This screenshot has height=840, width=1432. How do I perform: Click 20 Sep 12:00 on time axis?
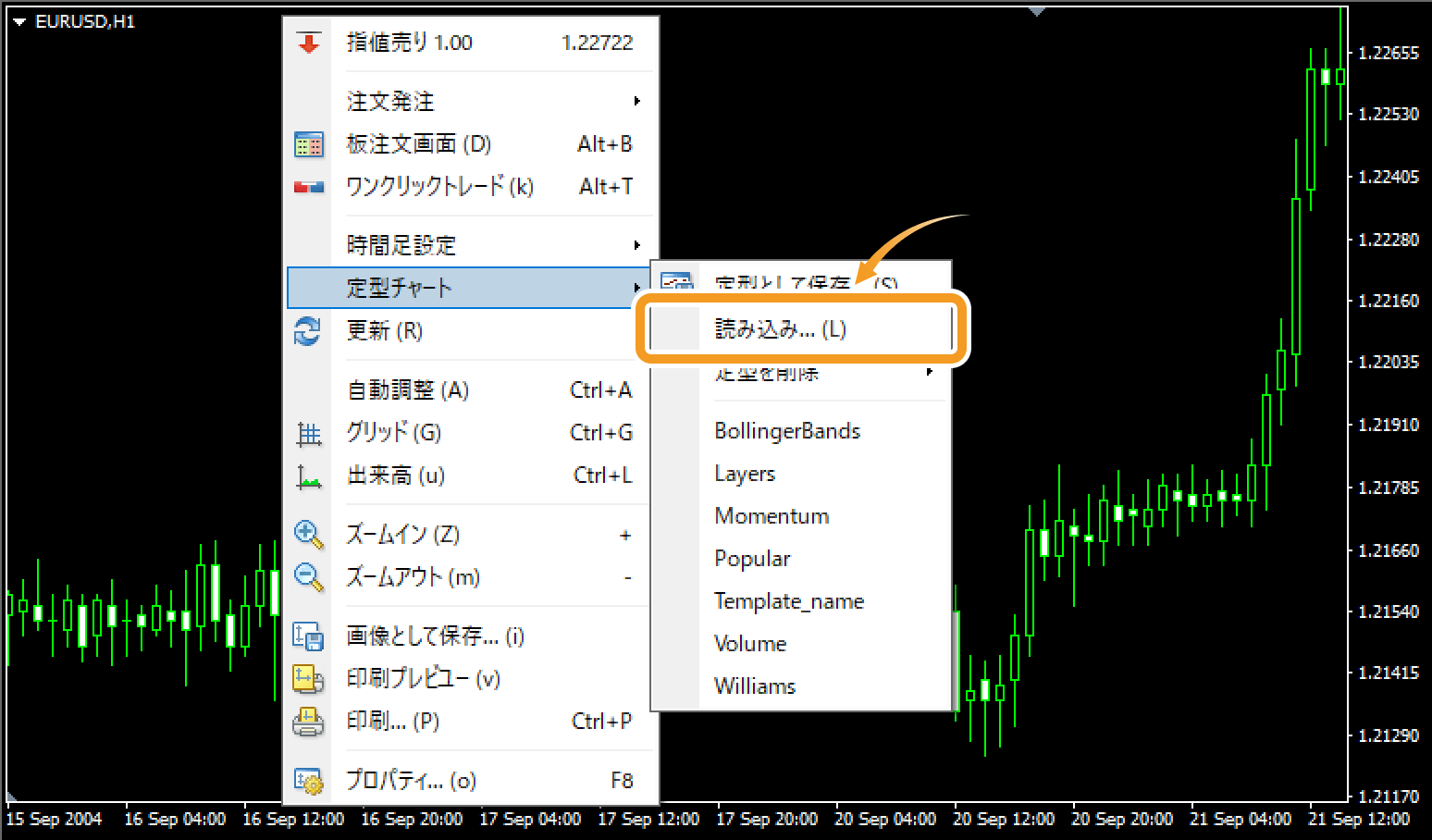pos(1004,819)
